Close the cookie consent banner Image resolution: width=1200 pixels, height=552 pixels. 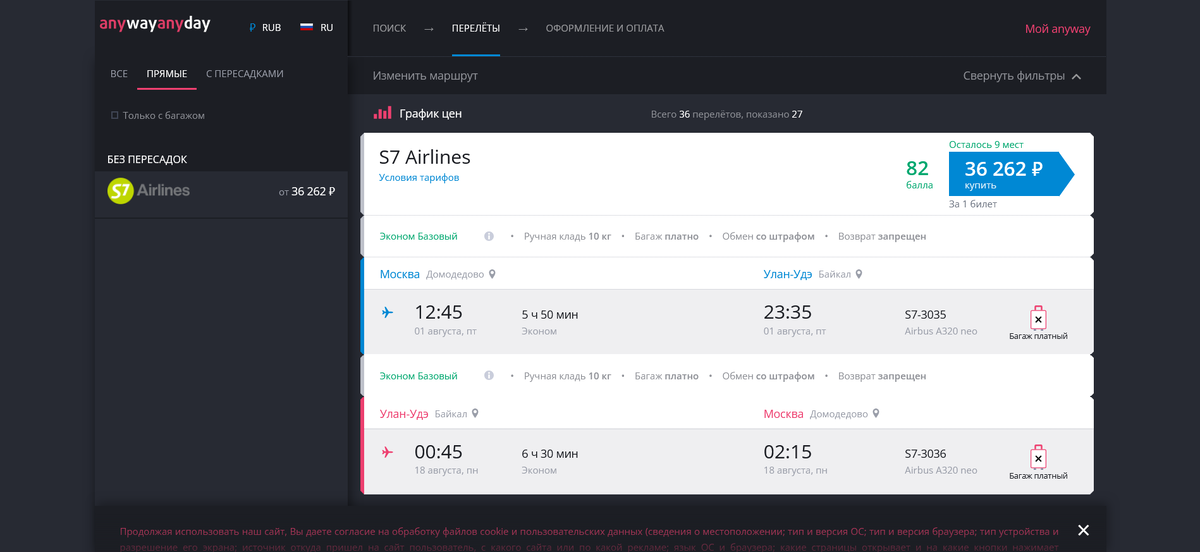coord(1083,530)
